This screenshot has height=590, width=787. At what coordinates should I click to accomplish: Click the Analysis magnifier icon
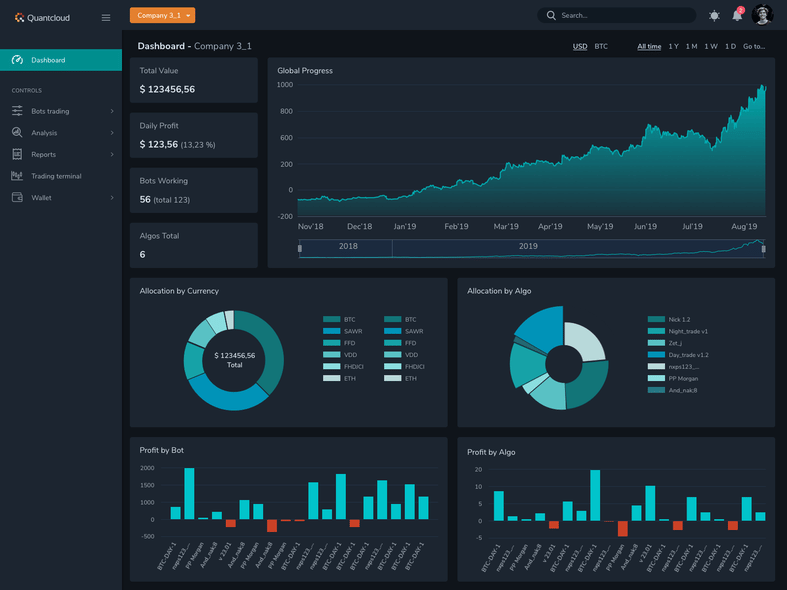click(17, 133)
